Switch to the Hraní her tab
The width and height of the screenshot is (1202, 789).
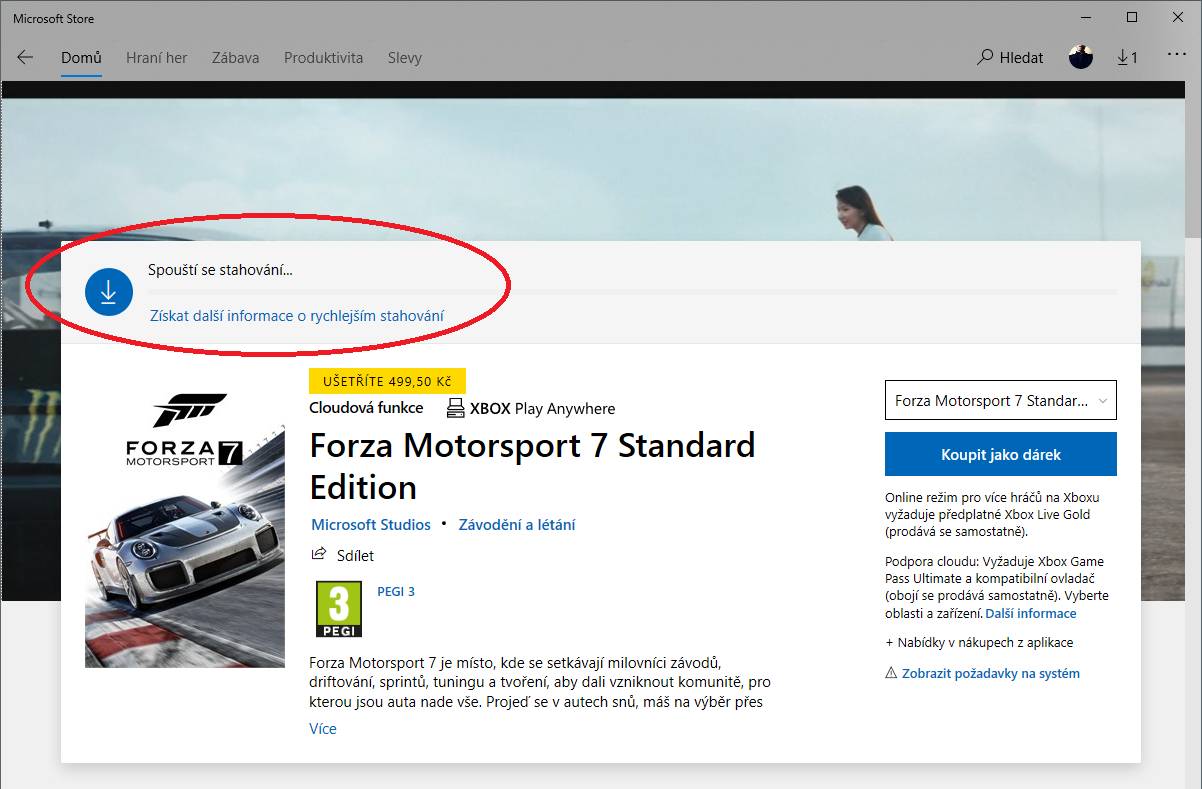pyautogui.click(x=157, y=57)
